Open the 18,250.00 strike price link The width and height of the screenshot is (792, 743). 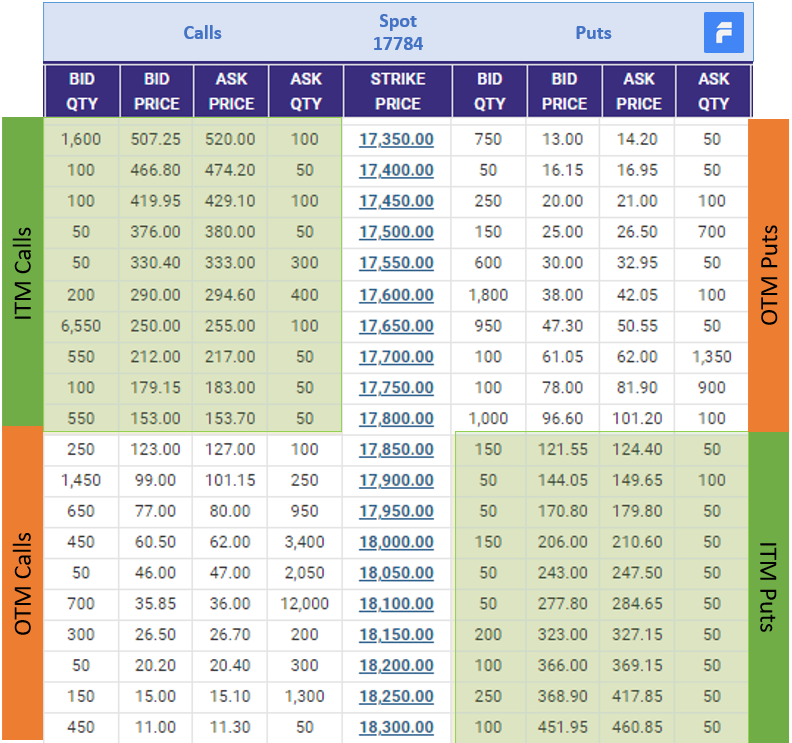tap(397, 696)
